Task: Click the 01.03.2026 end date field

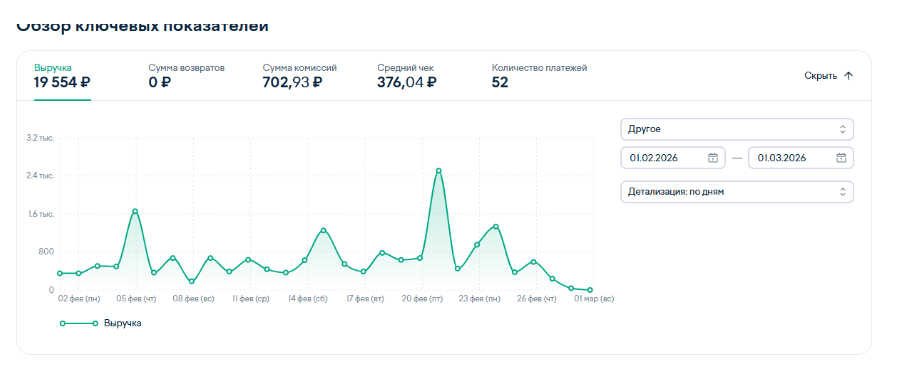Action: click(x=801, y=158)
